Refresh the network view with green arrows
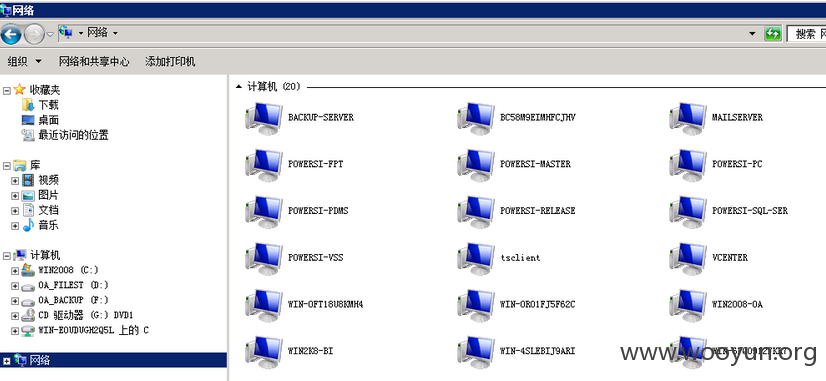The height and width of the screenshot is (381, 826). (772, 34)
